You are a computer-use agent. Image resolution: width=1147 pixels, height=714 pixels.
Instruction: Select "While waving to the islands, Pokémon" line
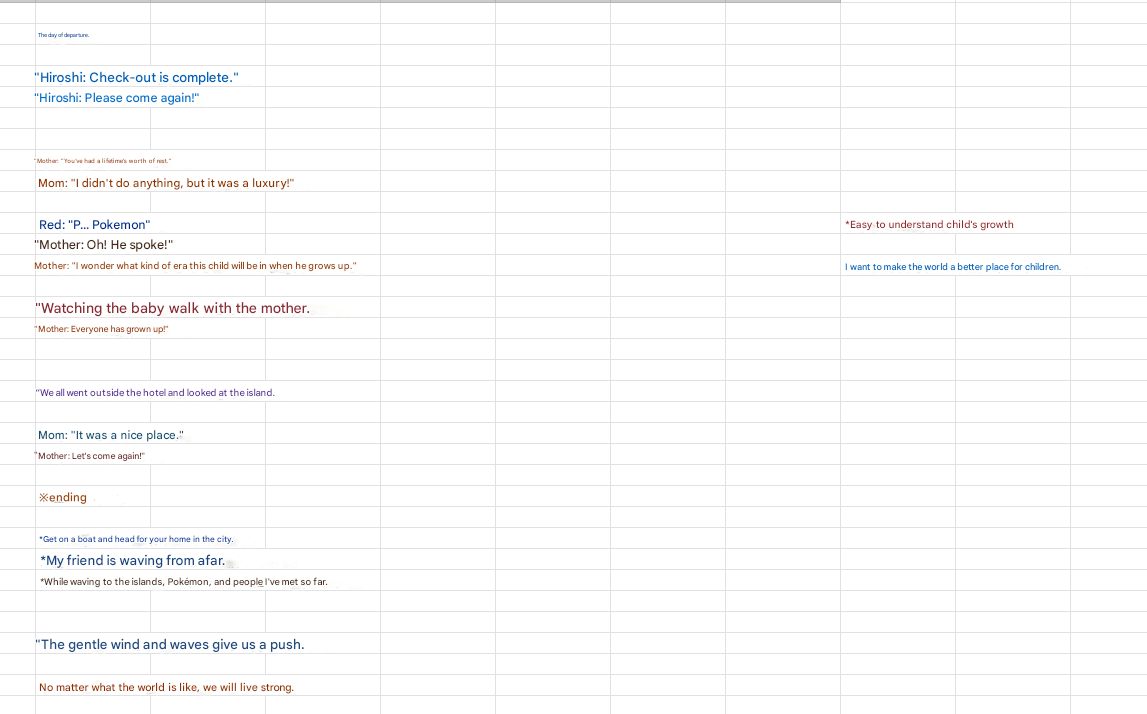coord(184,582)
